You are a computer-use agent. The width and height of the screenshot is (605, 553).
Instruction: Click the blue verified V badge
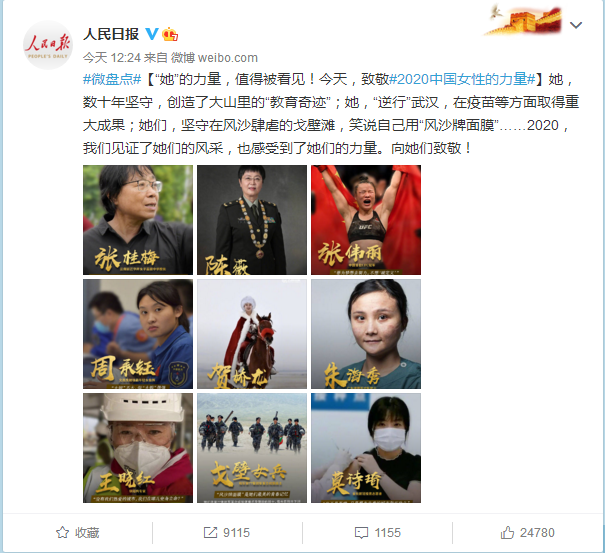[x=152, y=34]
